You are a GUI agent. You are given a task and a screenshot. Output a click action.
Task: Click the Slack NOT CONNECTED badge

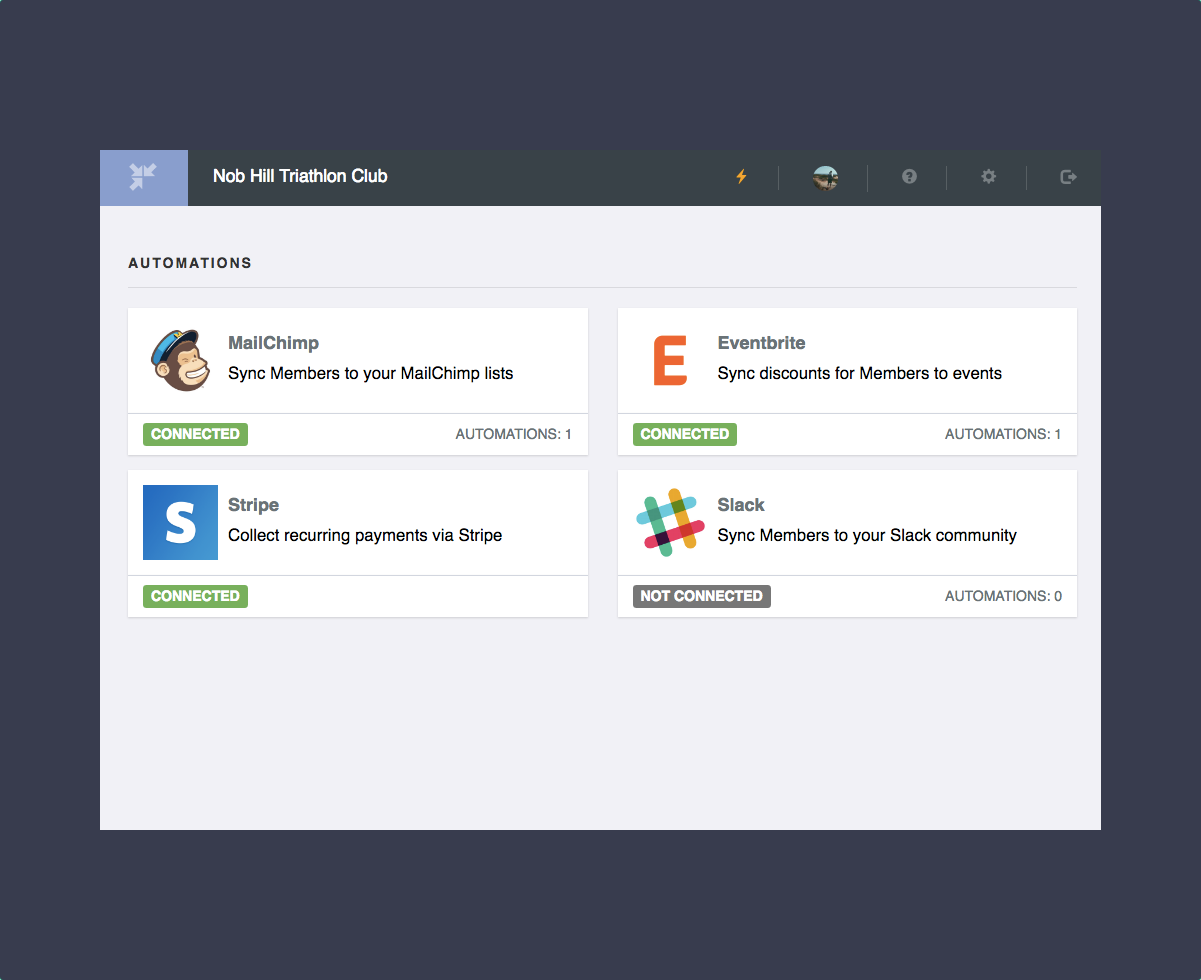point(702,596)
